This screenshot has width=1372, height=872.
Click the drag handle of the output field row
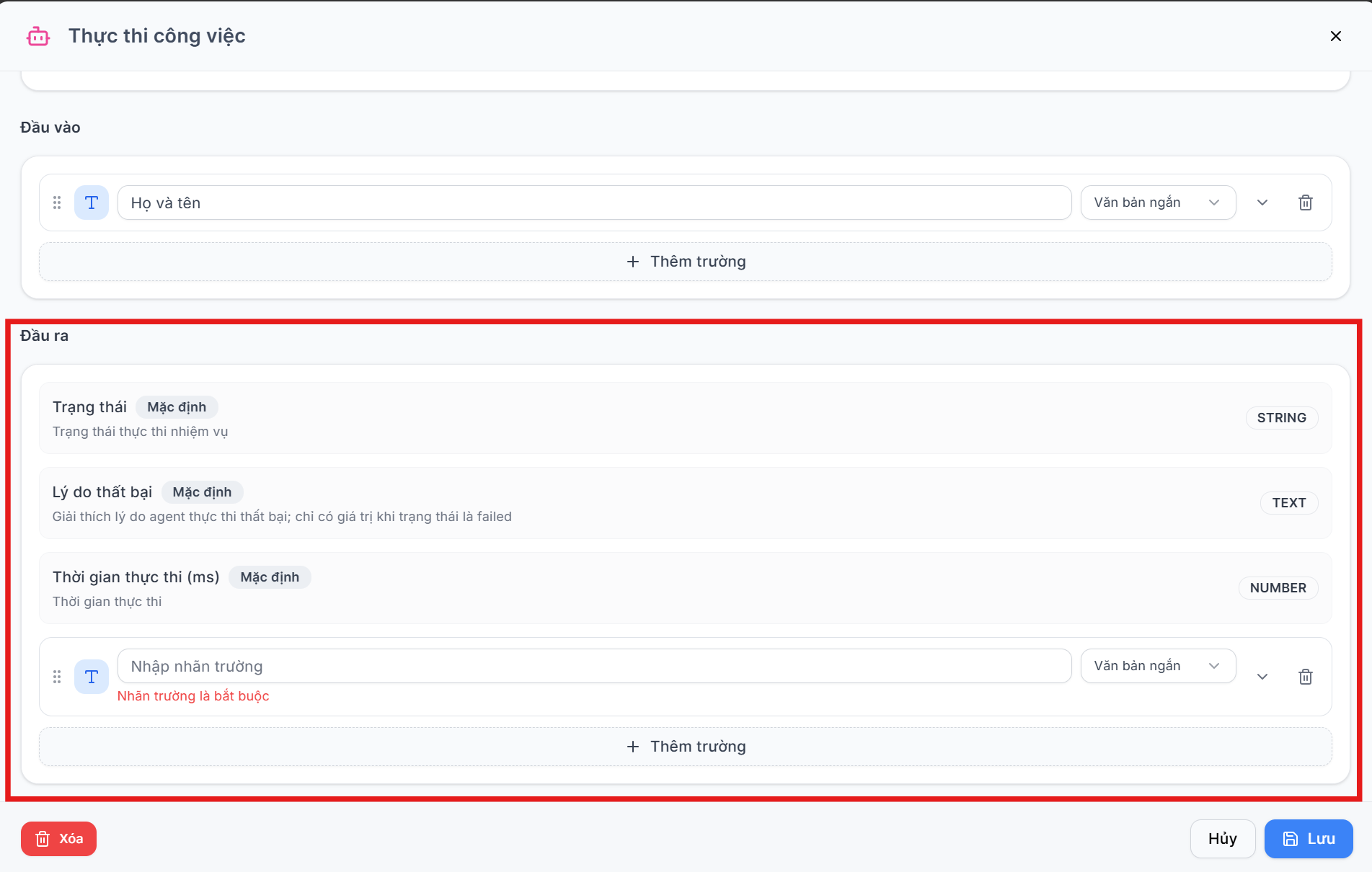coord(57,677)
